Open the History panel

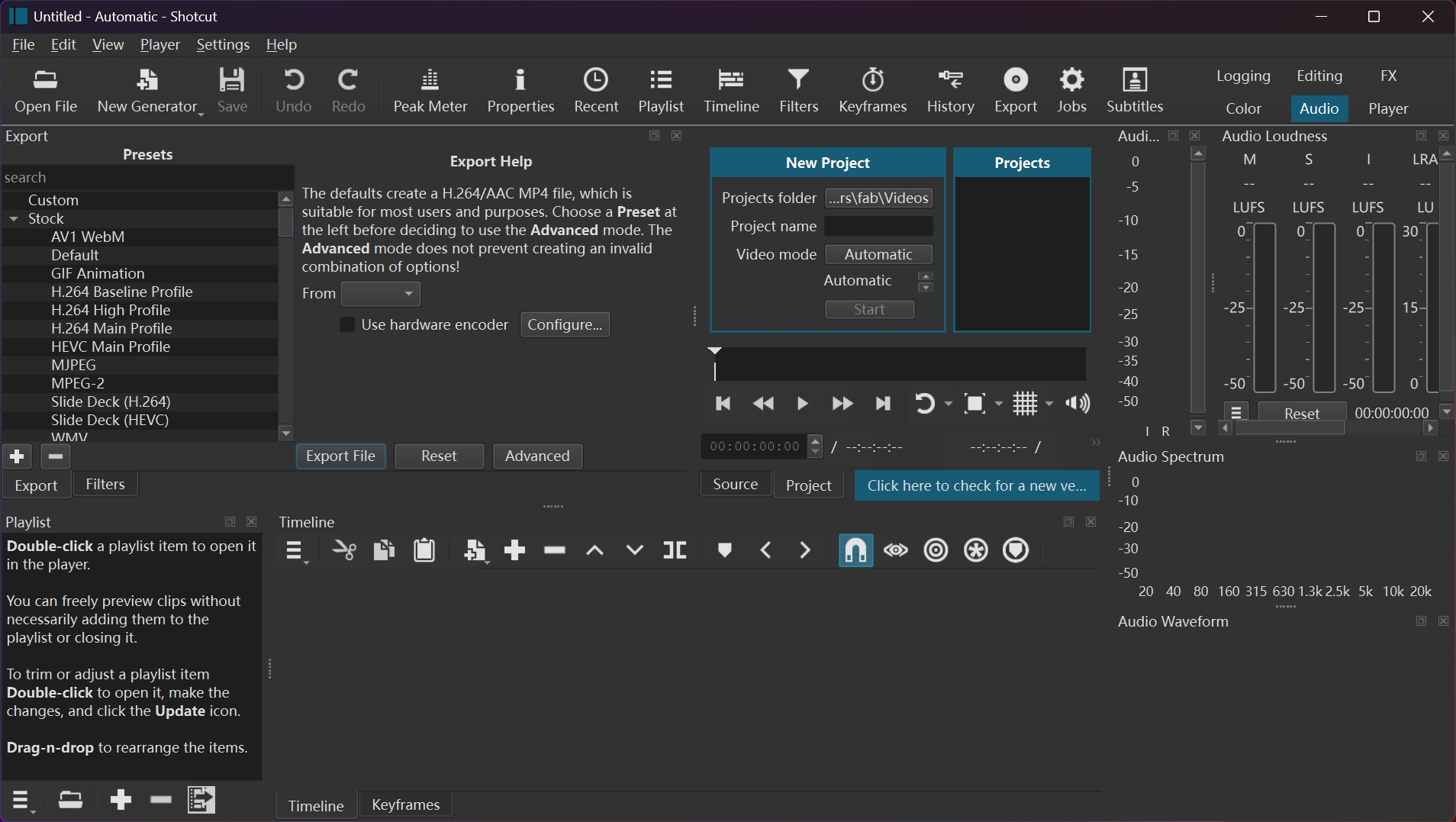click(x=950, y=90)
